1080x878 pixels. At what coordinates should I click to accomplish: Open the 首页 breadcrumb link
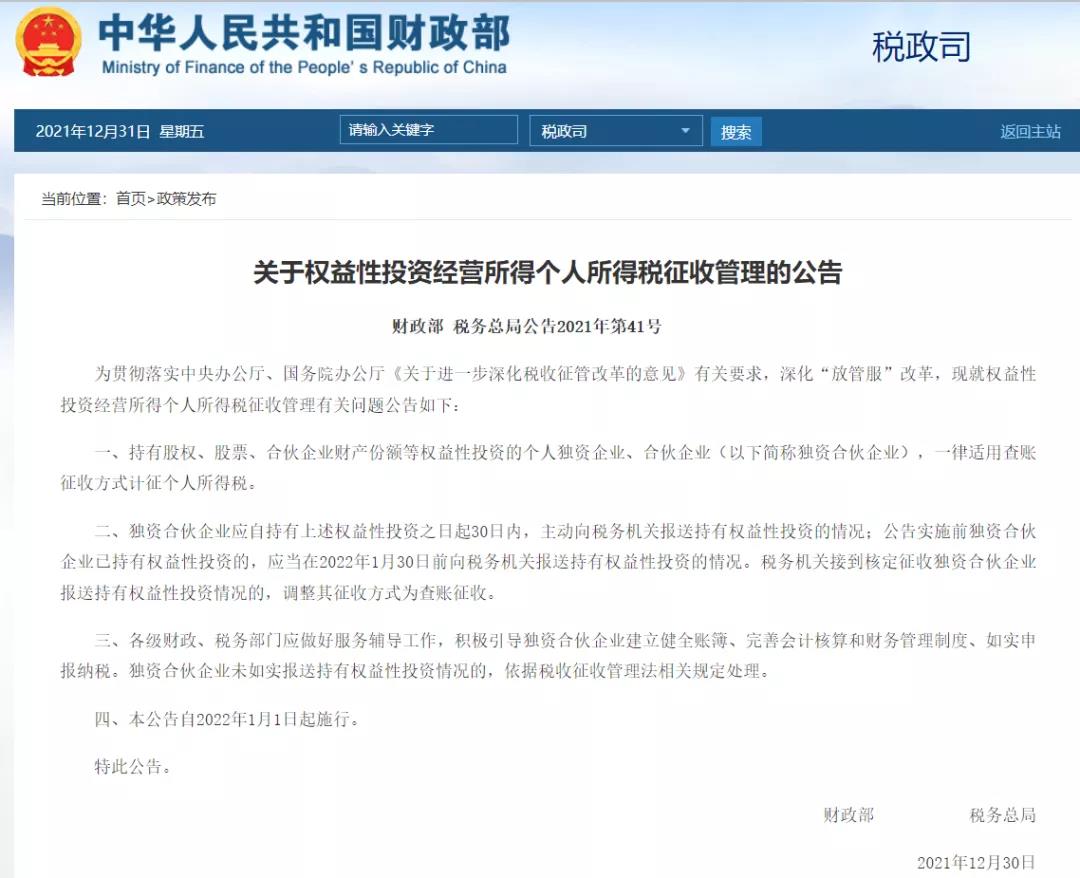point(131,199)
